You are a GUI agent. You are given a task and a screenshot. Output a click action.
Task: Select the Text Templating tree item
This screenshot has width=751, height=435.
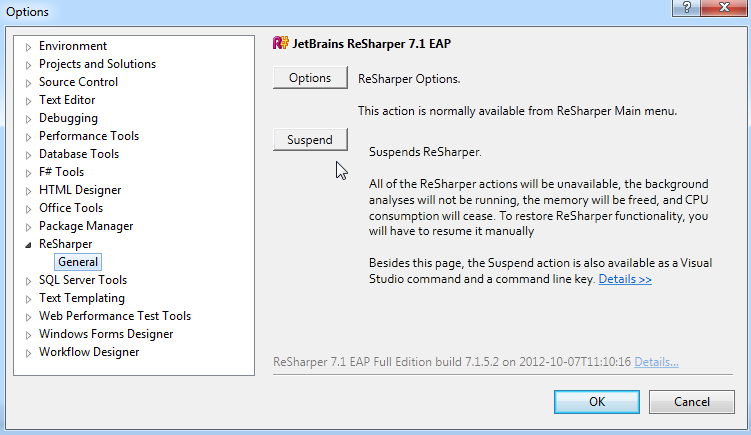coord(81,298)
